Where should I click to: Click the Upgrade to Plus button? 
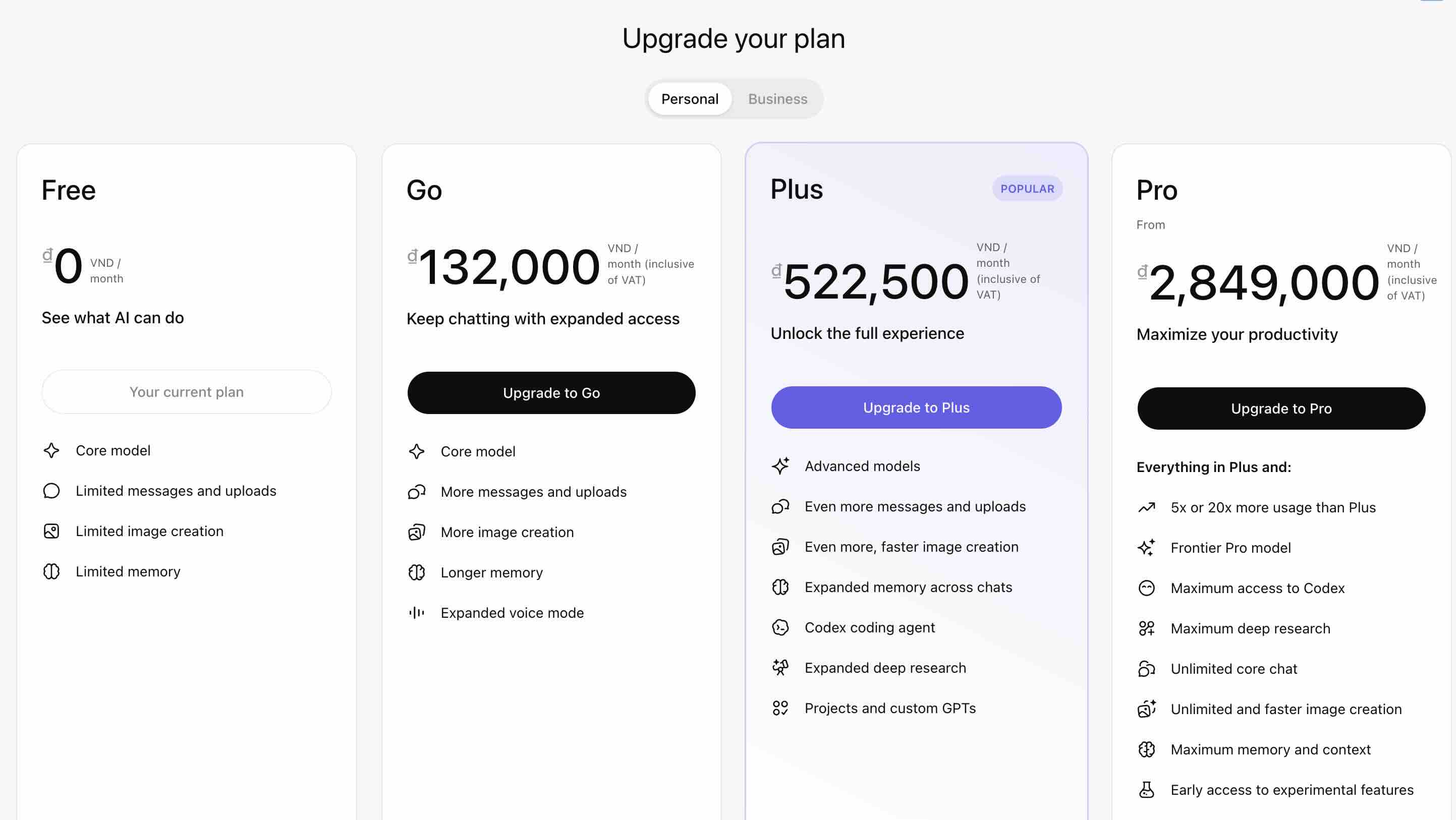[x=916, y=407]
